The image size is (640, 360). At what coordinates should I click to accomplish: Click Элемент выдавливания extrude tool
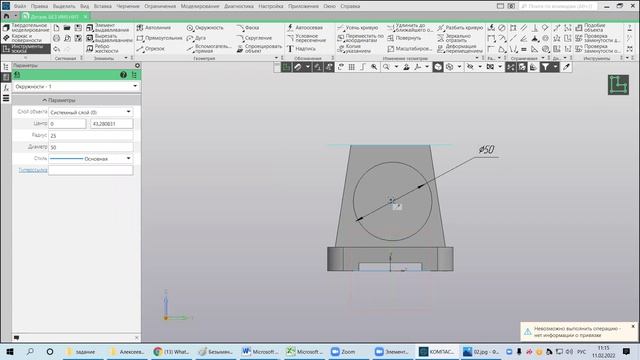[x=108, y=27]
